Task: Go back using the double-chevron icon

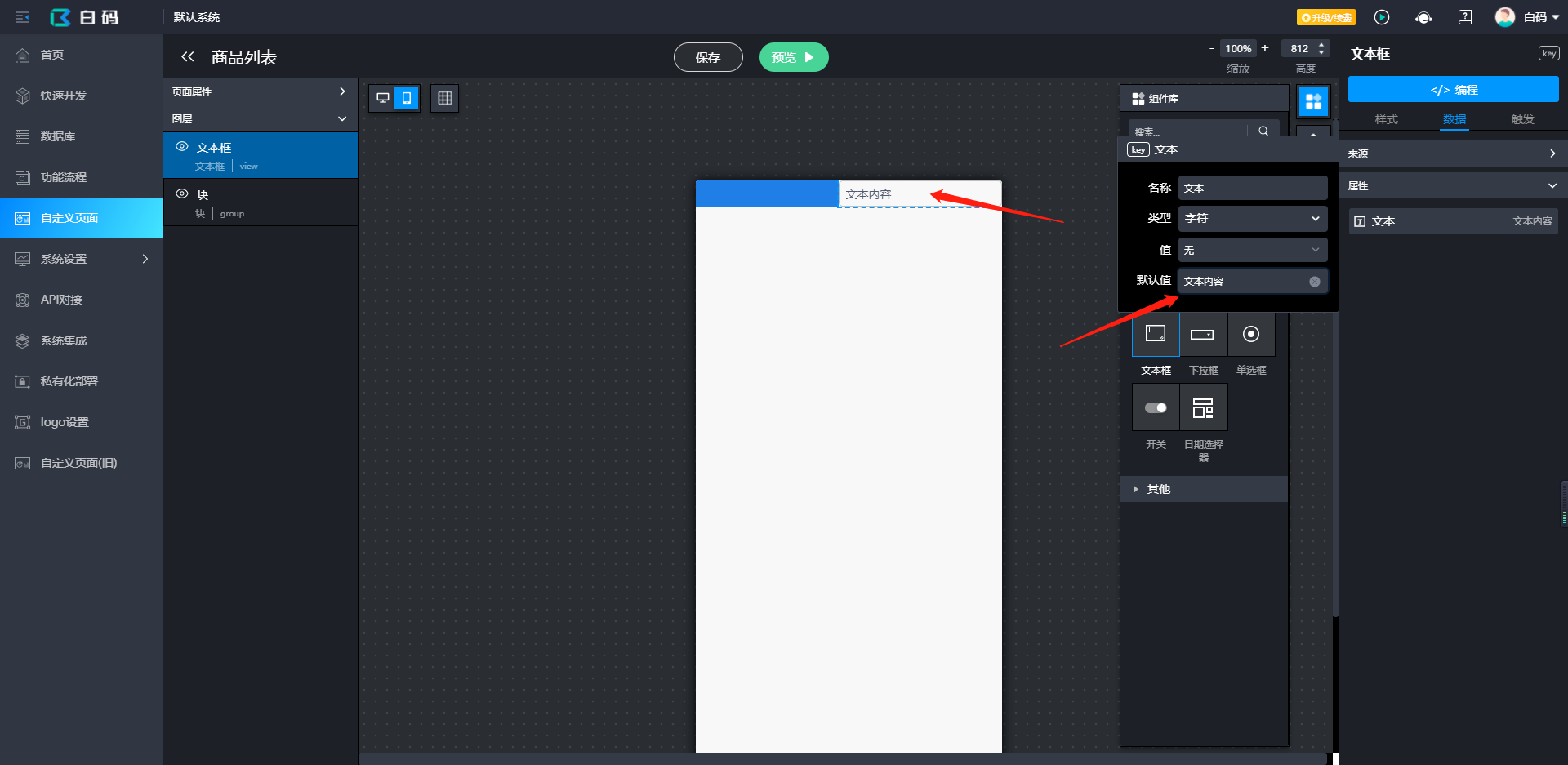Action: (x=188, y=56)
